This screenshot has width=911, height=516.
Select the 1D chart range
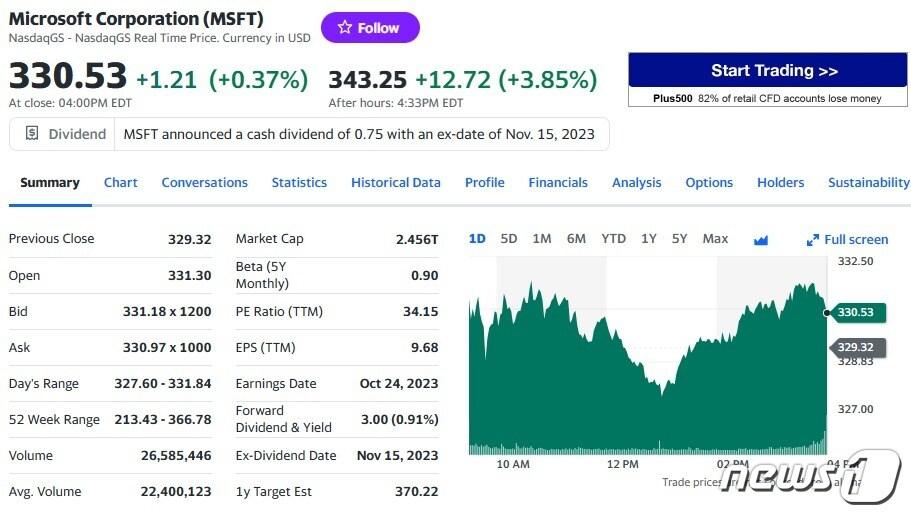pos(477,238)
